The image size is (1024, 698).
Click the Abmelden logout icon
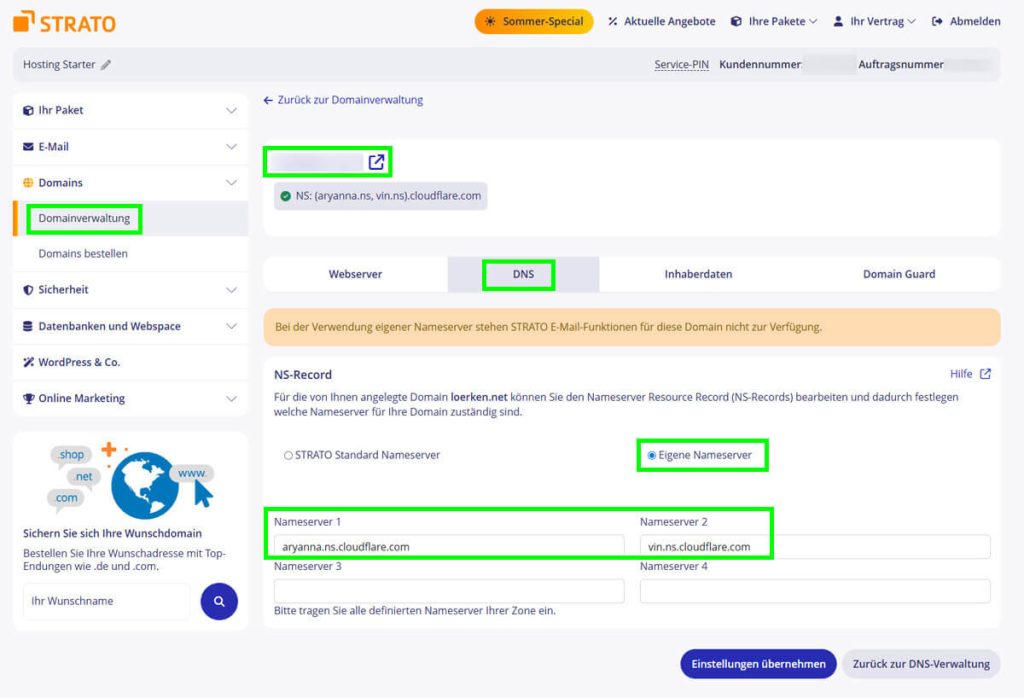(x=936, y=22)
